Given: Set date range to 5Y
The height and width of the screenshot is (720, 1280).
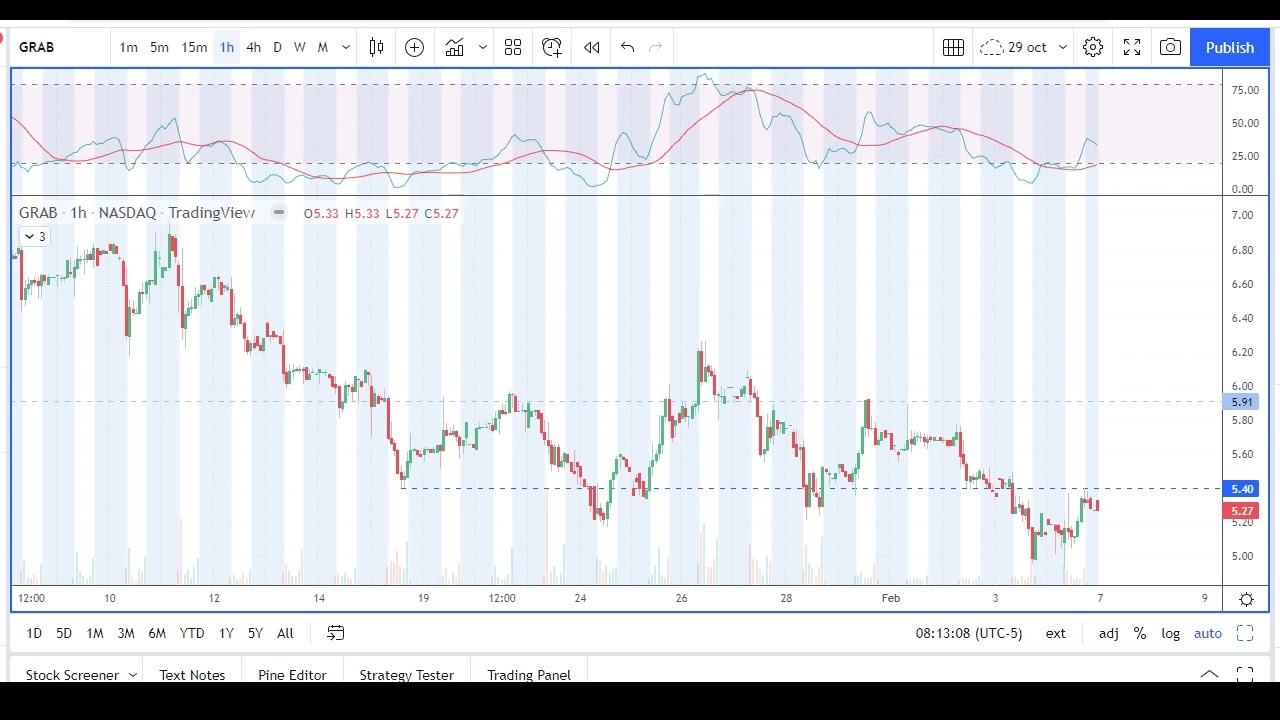Looking at the screenshot, I should click(255, 633).
